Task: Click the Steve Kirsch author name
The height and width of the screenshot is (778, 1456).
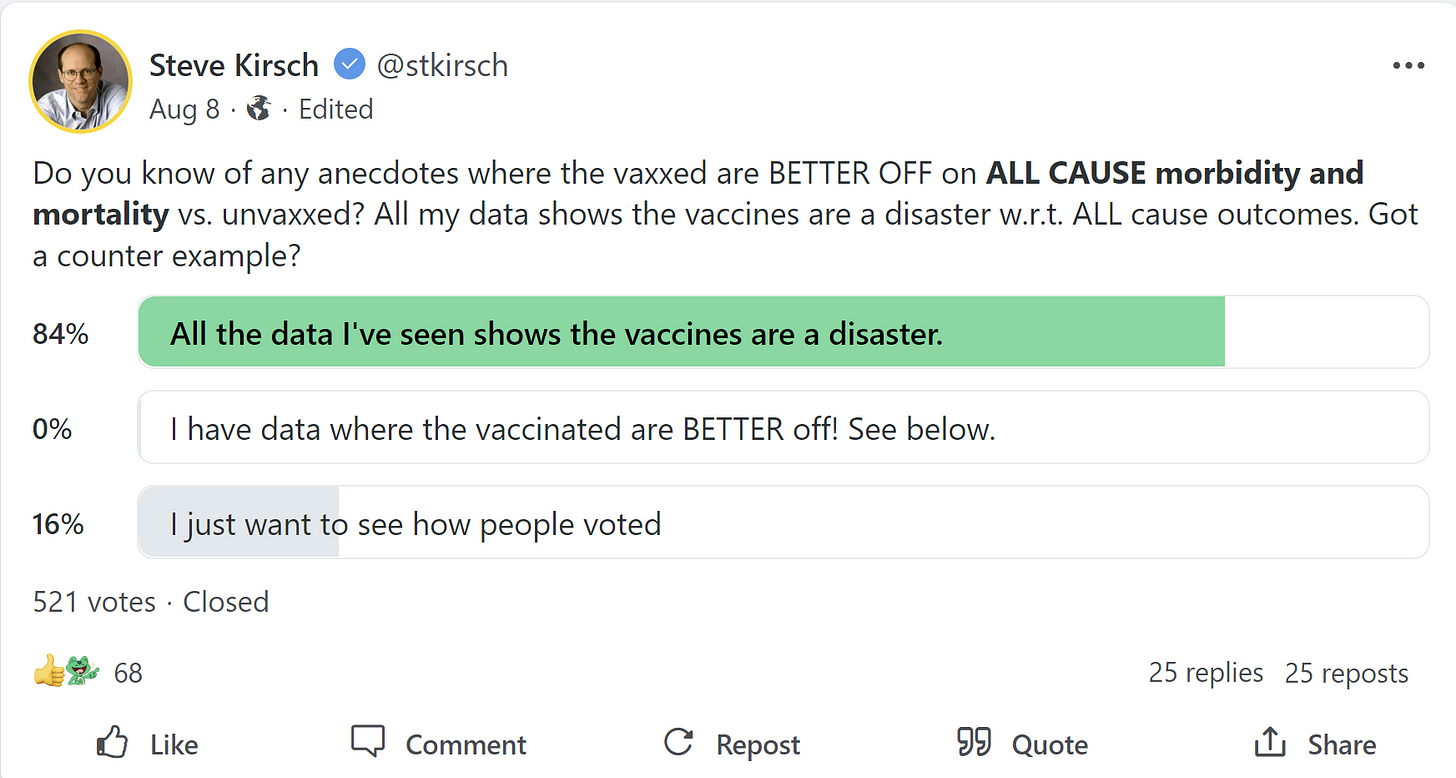Action: tap(234, 66)
